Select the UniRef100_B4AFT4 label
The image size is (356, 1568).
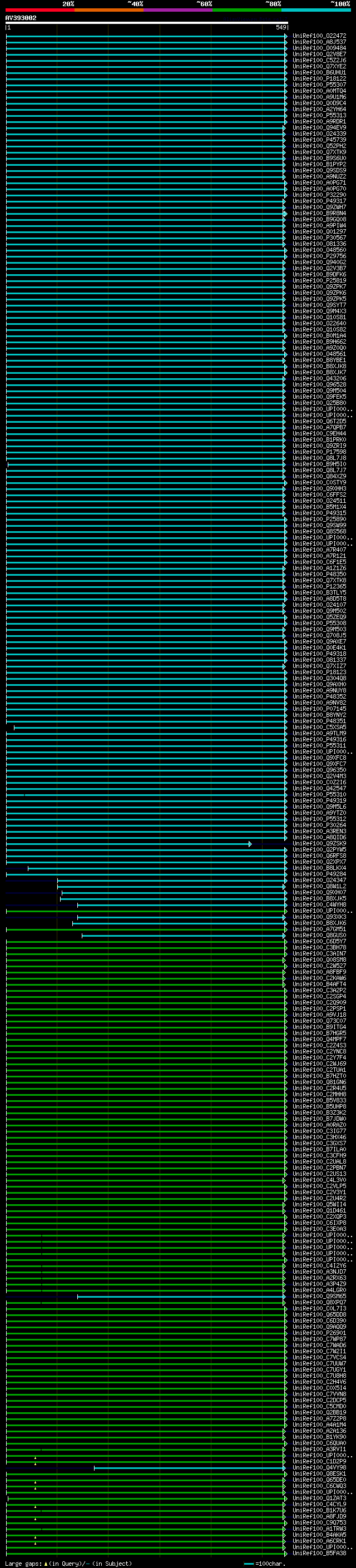tap(319, 985)
